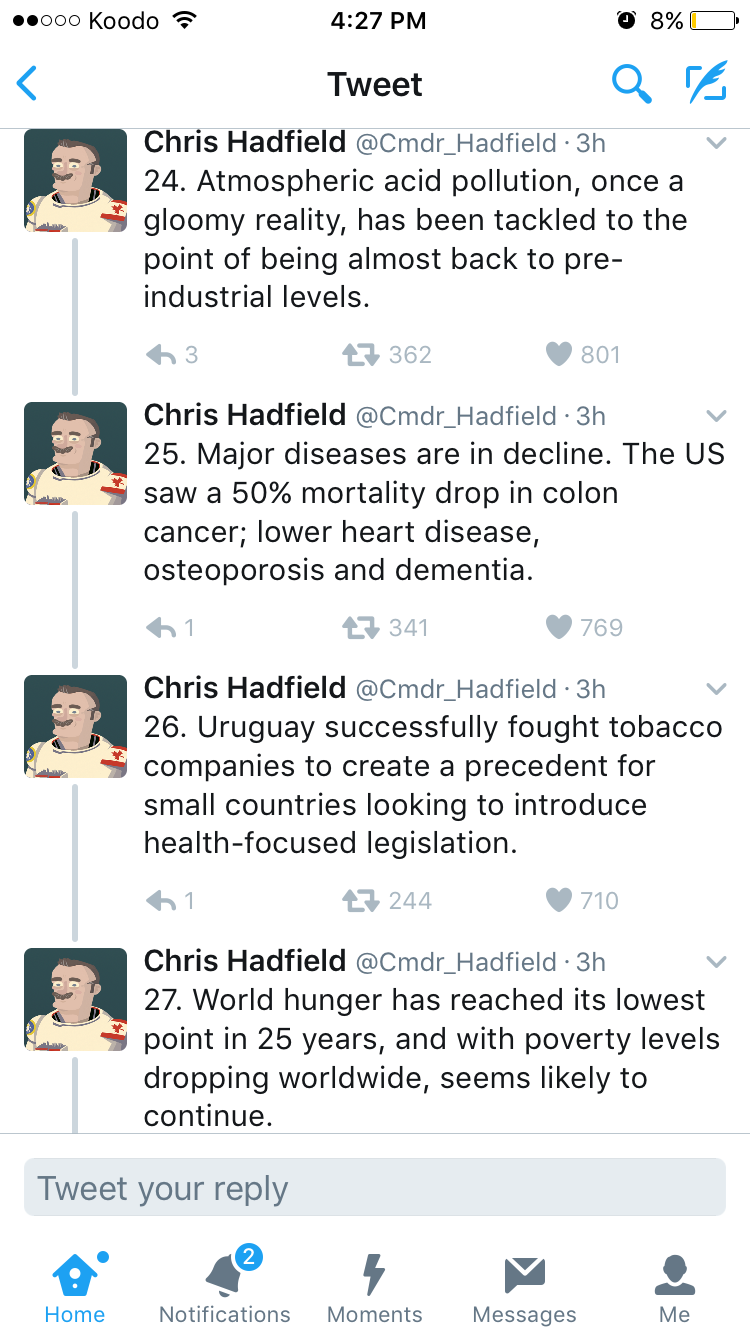Like tweet 25 about diseases declining
Viewport: 750px width, 1334px height.
[x=559, y=628]
